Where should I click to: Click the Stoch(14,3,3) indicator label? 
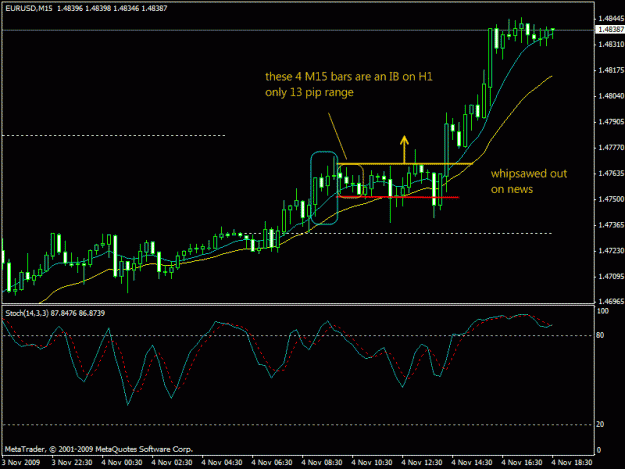tap(27, 313)
